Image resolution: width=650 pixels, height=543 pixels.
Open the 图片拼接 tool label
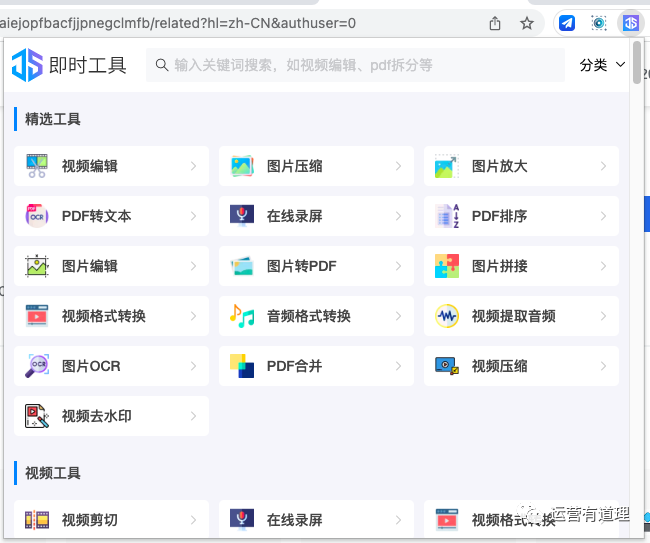click(x=500, y=266)
